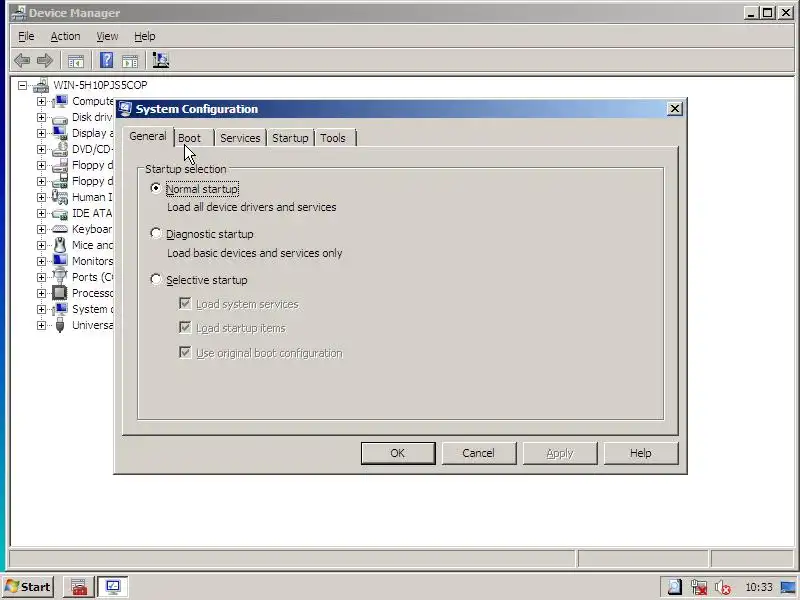This screenshot has width=800, height=600.
Task: Click OK in System Configuration
Action: pos(398,453)
